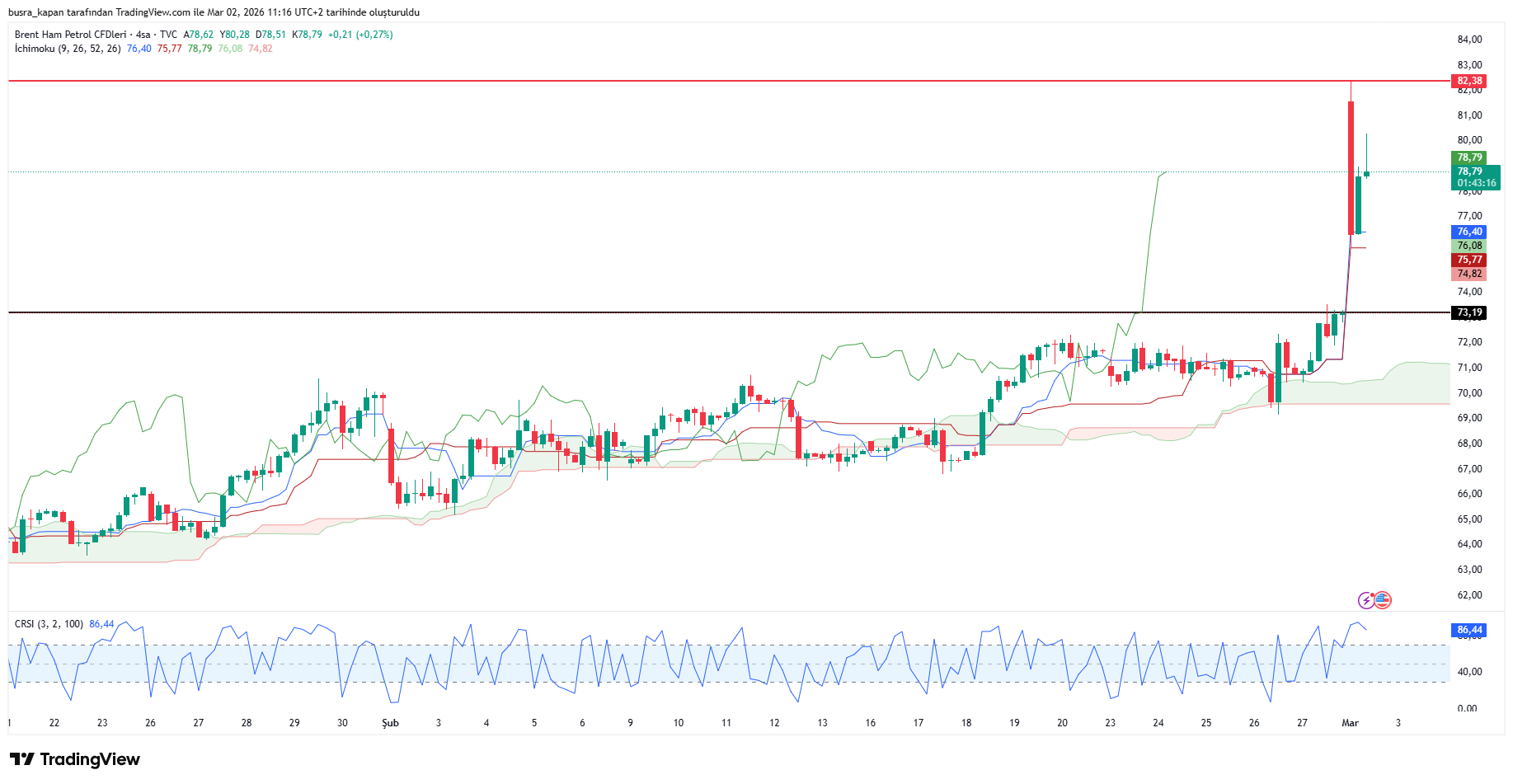Click the TradingView logo at bottom left

click(75, 759)
